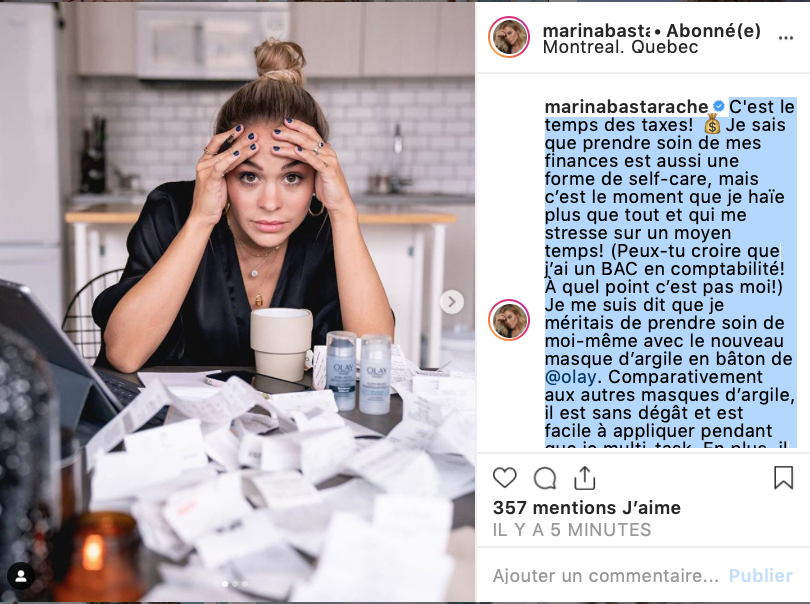Viewport: 810px width, 604px height.
Task: Like the post with the heart icon
Action: click(505, 478)
